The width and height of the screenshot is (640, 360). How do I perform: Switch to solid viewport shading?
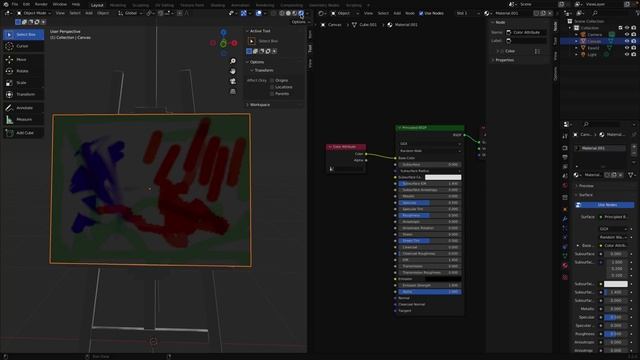(x=288, y=13)
